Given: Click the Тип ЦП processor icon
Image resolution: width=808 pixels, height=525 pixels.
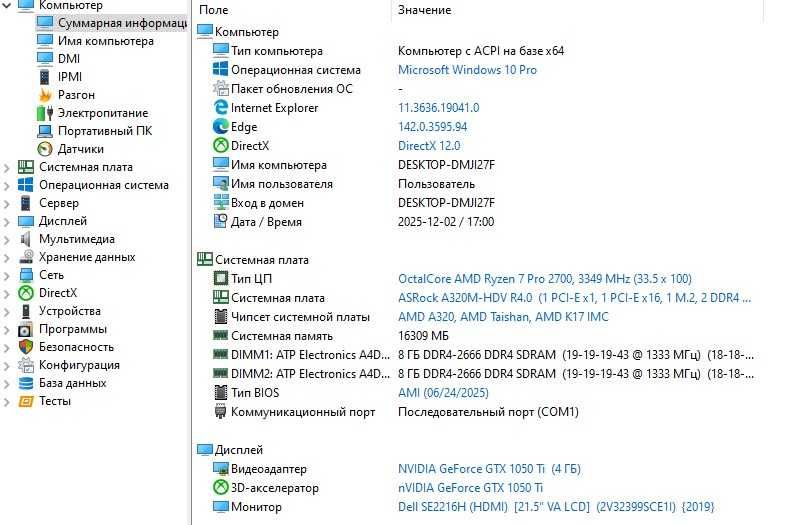Looking at the screenshot, I should (221, 279).
